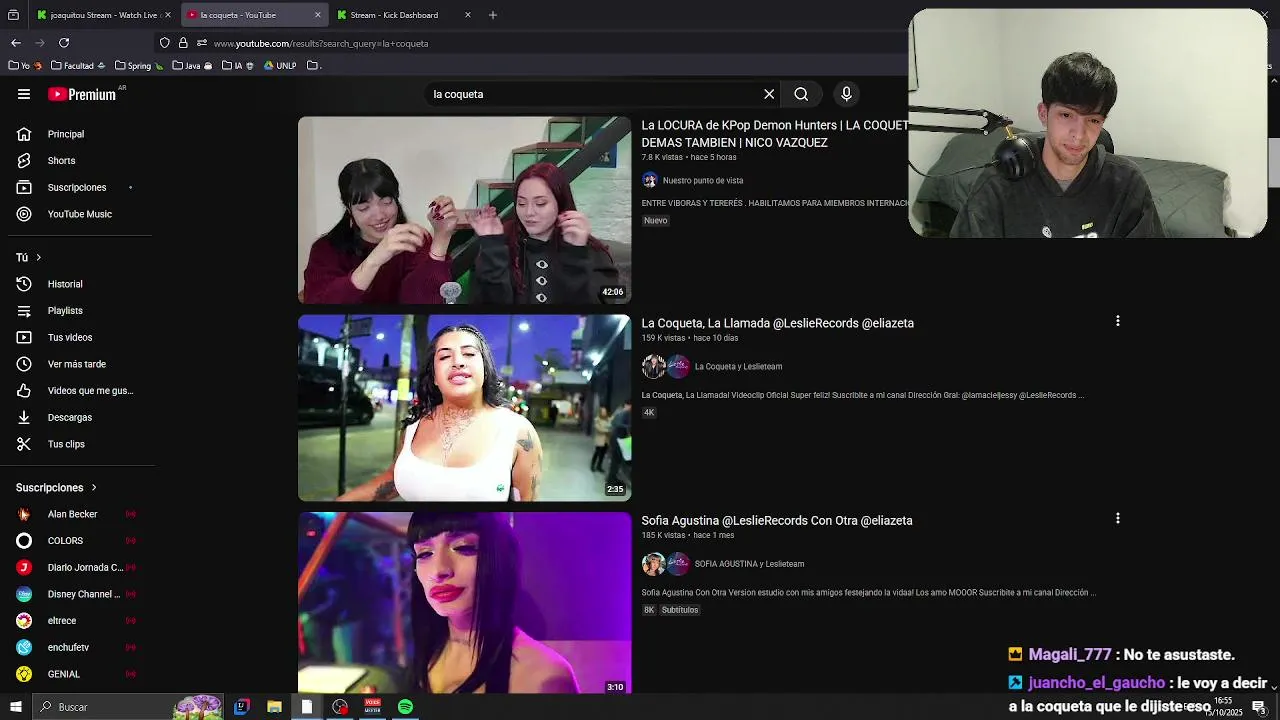The height and width of the screenshot is (720, 1280).
Task: Click the padlock site info icon
Action: 183,43
